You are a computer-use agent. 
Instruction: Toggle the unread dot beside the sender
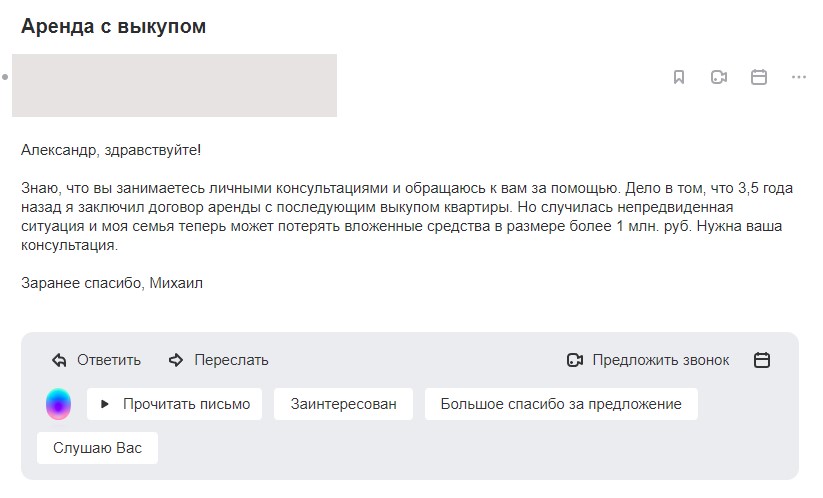pyautogui.click(x=5, y=77)
